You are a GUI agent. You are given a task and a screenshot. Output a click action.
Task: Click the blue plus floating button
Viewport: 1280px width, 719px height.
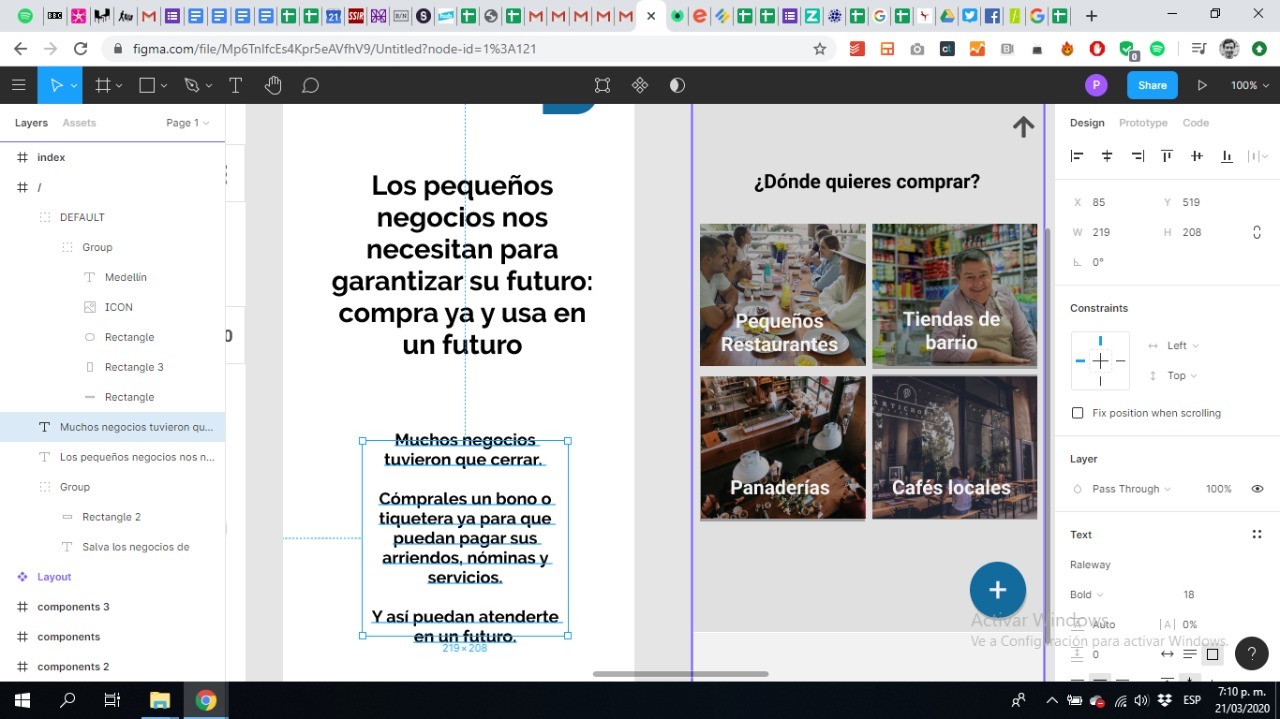click(x=997, y=590)
